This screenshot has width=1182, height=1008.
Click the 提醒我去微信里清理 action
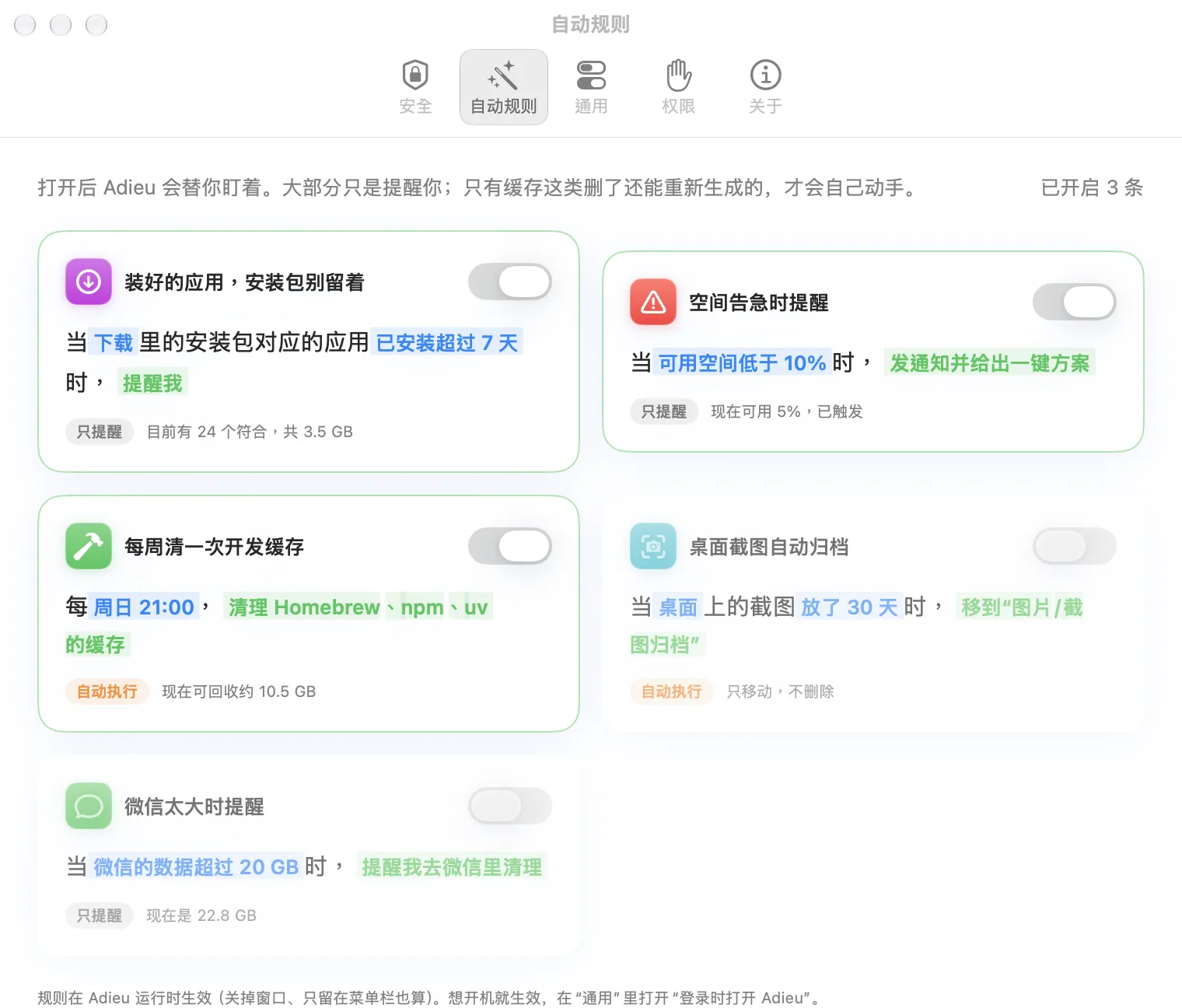[x=452, y=866]
